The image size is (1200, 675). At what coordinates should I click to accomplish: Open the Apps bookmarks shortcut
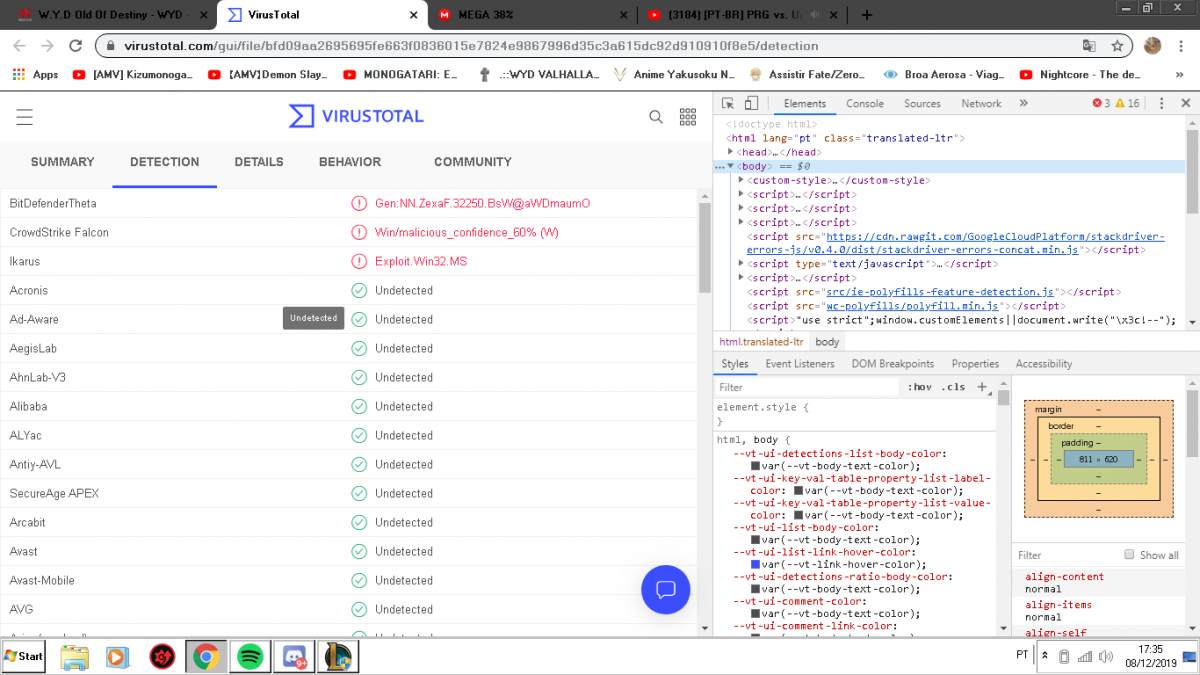[36, 74]
